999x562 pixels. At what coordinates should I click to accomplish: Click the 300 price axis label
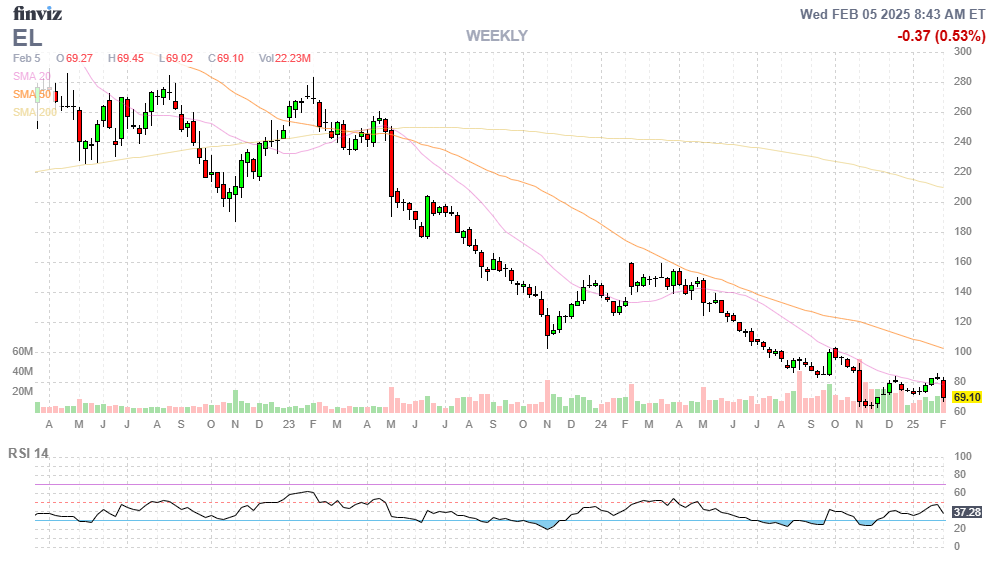click(962, 51)
